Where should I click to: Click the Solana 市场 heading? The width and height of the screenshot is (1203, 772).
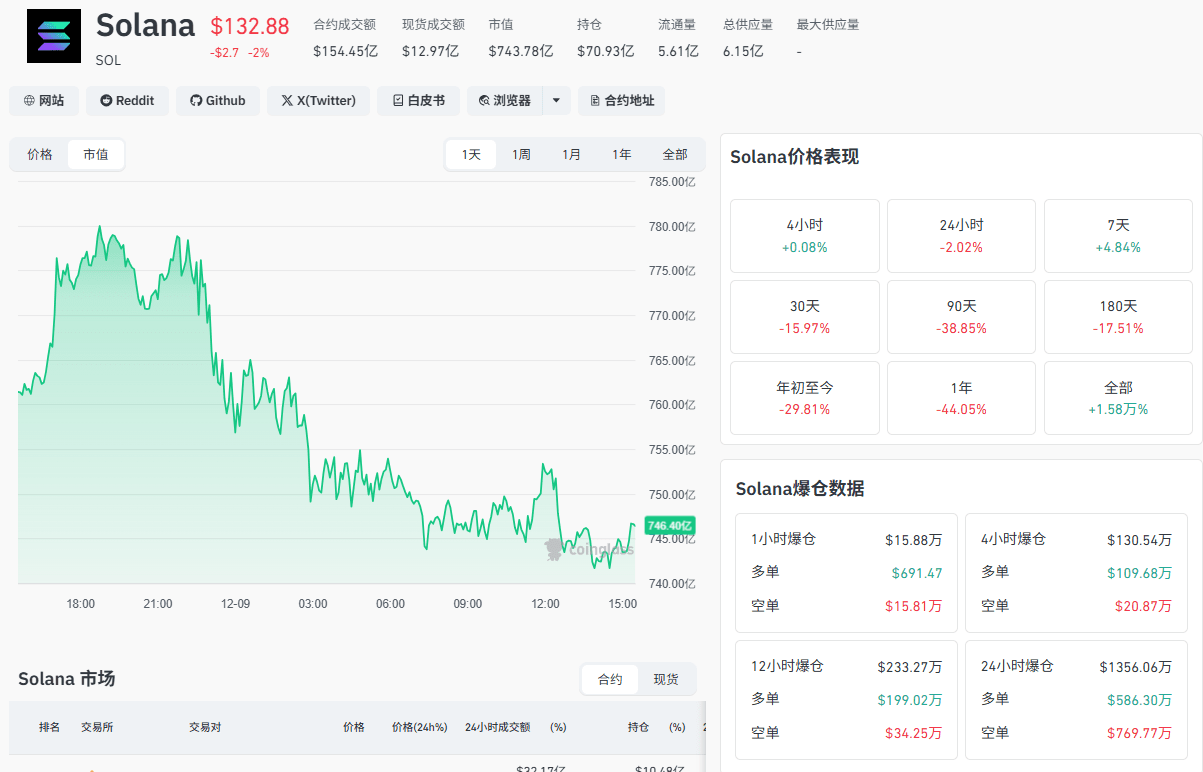tap(66, 679)
